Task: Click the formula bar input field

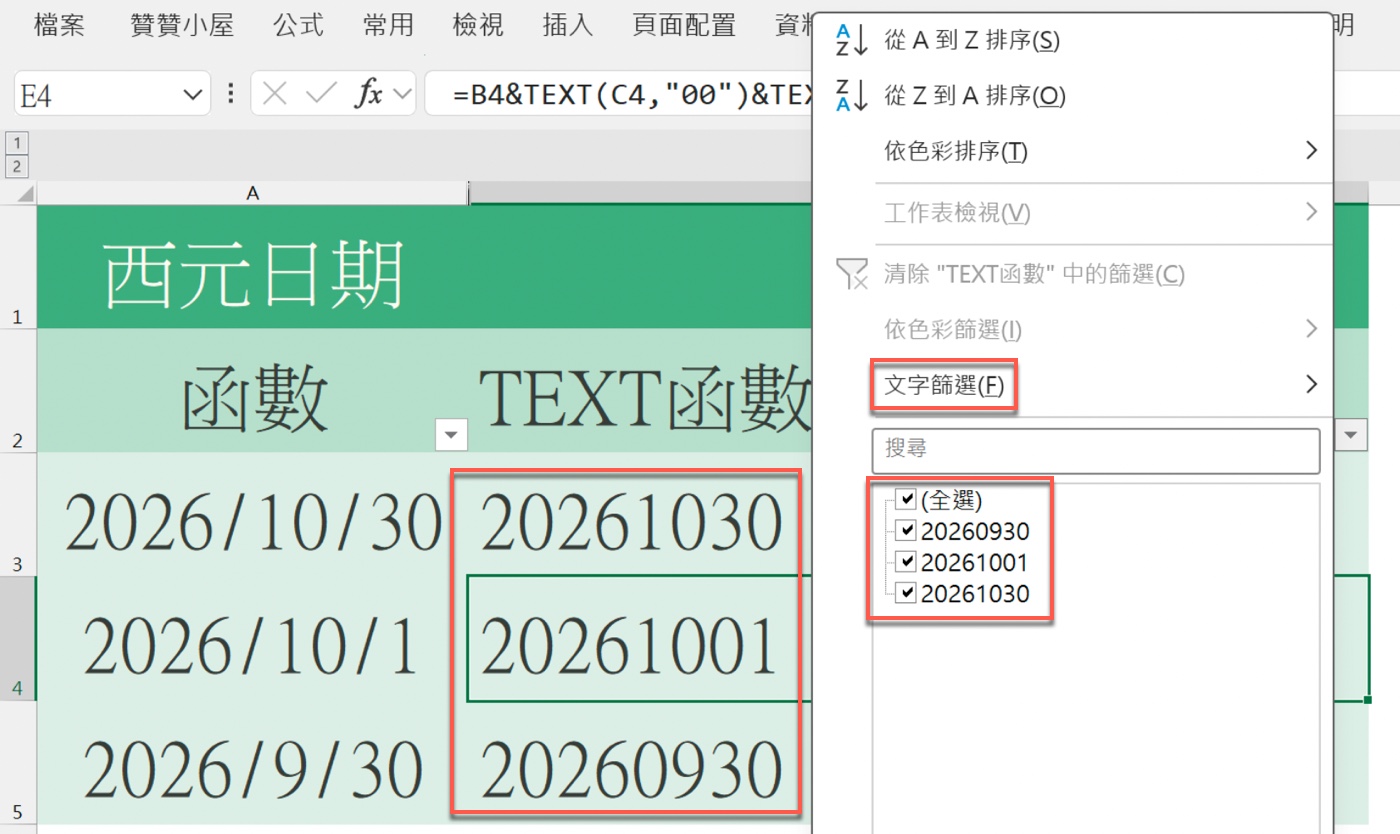Action: coord(620,95)
